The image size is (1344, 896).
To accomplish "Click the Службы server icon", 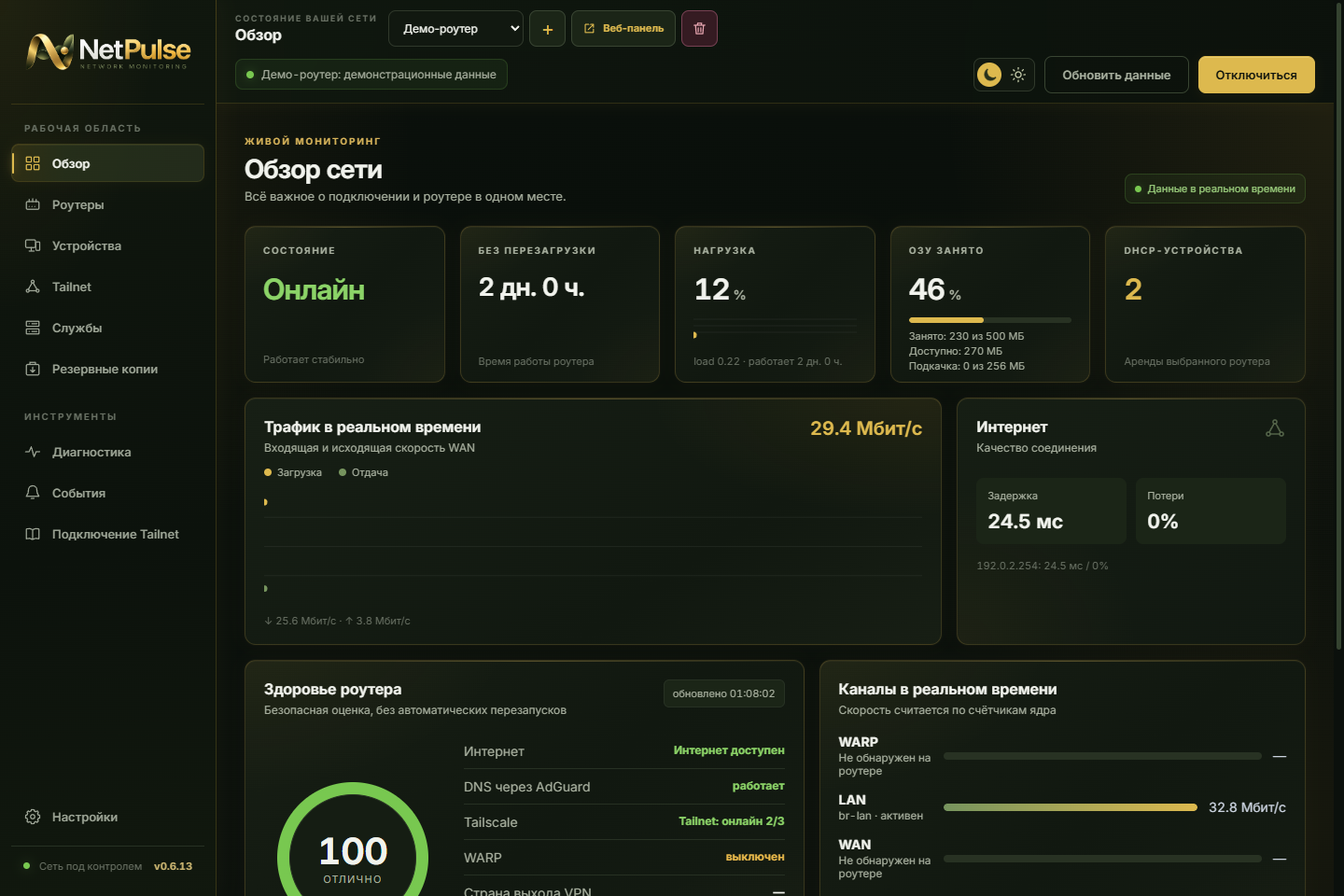I will click(33, 328).
